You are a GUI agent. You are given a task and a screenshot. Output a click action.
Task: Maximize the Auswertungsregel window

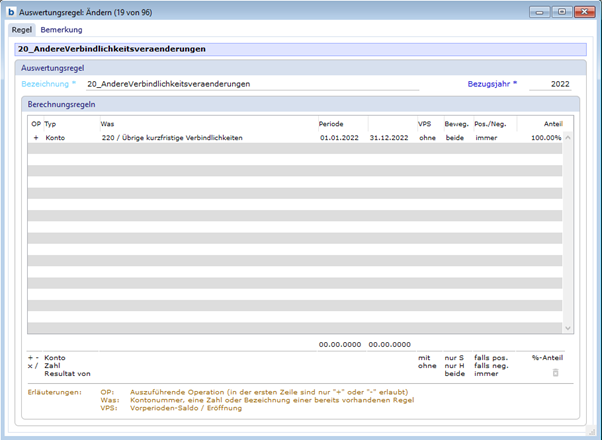[561, 12]
